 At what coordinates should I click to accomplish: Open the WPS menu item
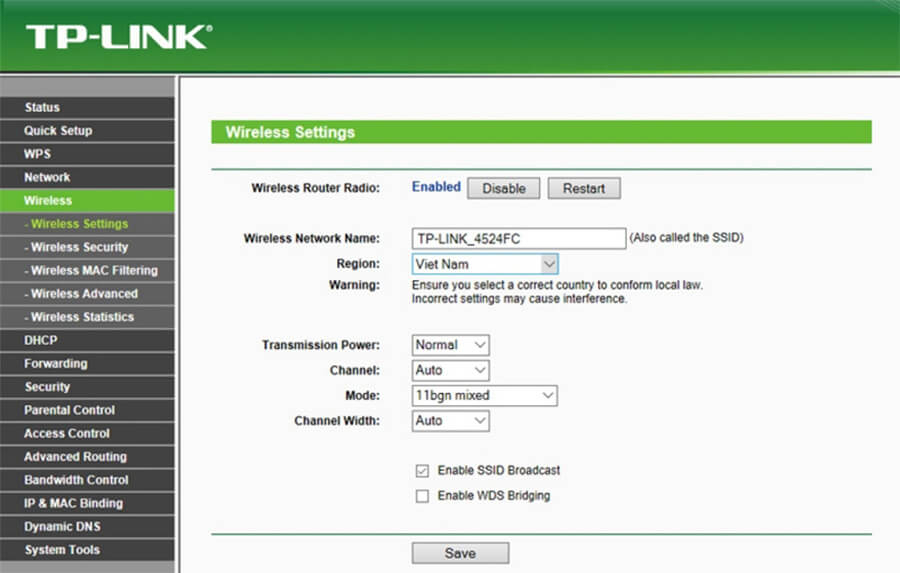(x=37, y=154)
